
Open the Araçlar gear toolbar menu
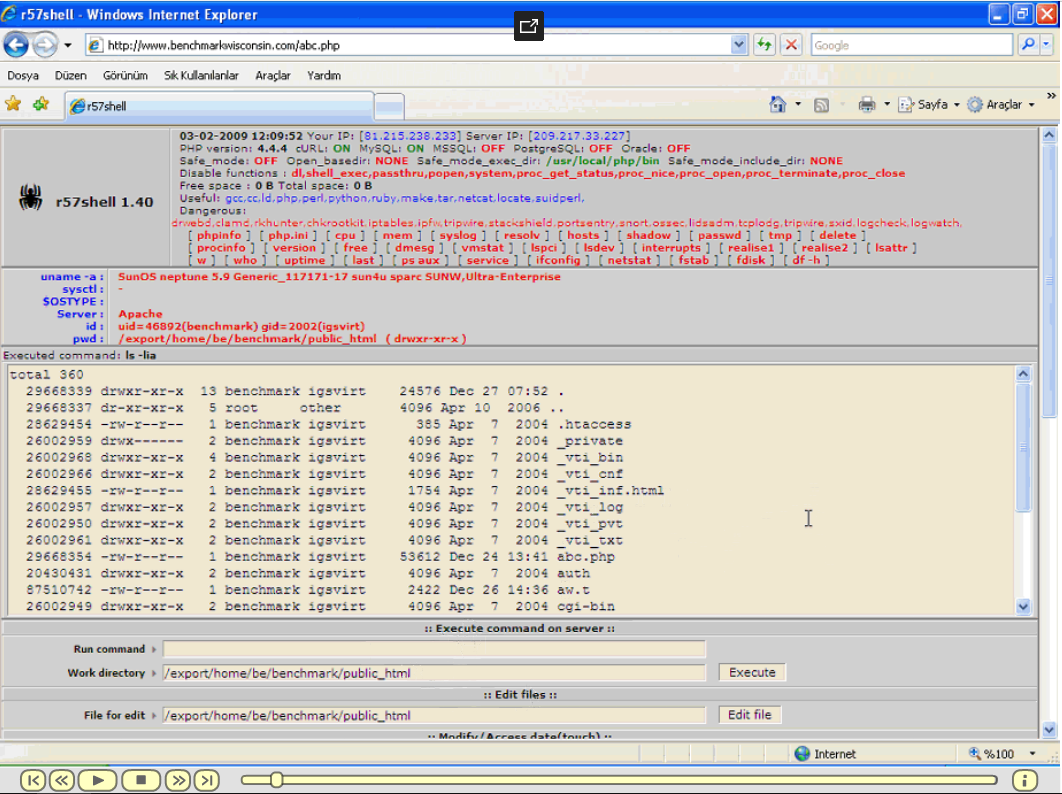1001,104
